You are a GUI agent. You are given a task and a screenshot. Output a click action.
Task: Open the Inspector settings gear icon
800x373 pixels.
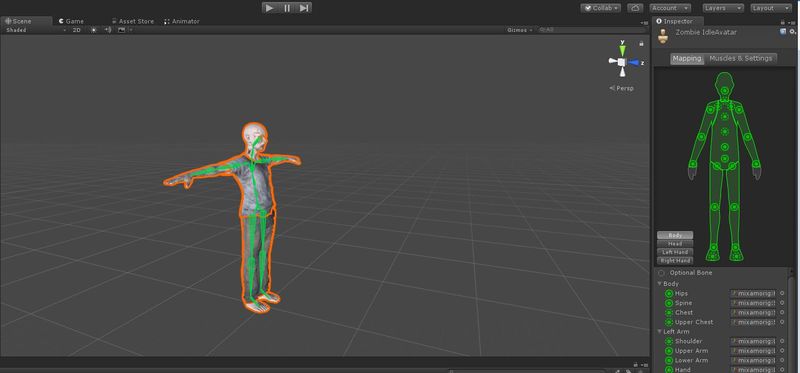792,32
